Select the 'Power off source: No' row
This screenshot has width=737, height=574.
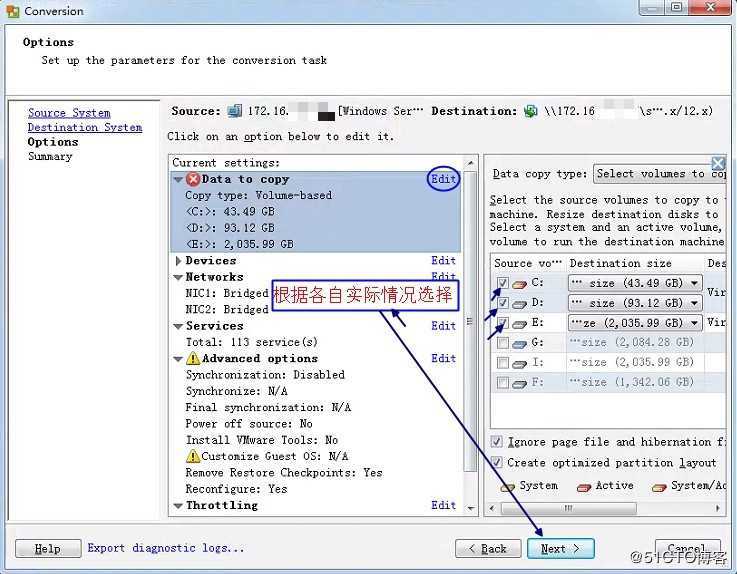[249, 424]
